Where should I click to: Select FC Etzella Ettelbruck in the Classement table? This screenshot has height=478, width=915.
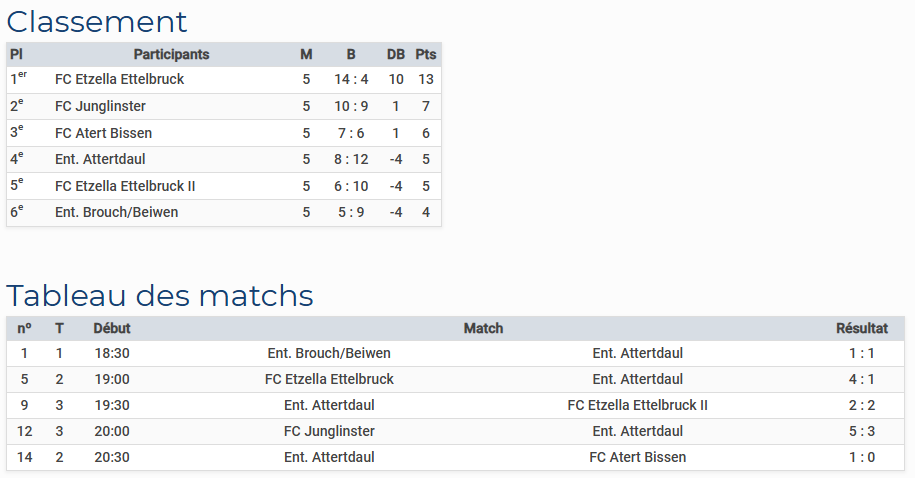119,79
